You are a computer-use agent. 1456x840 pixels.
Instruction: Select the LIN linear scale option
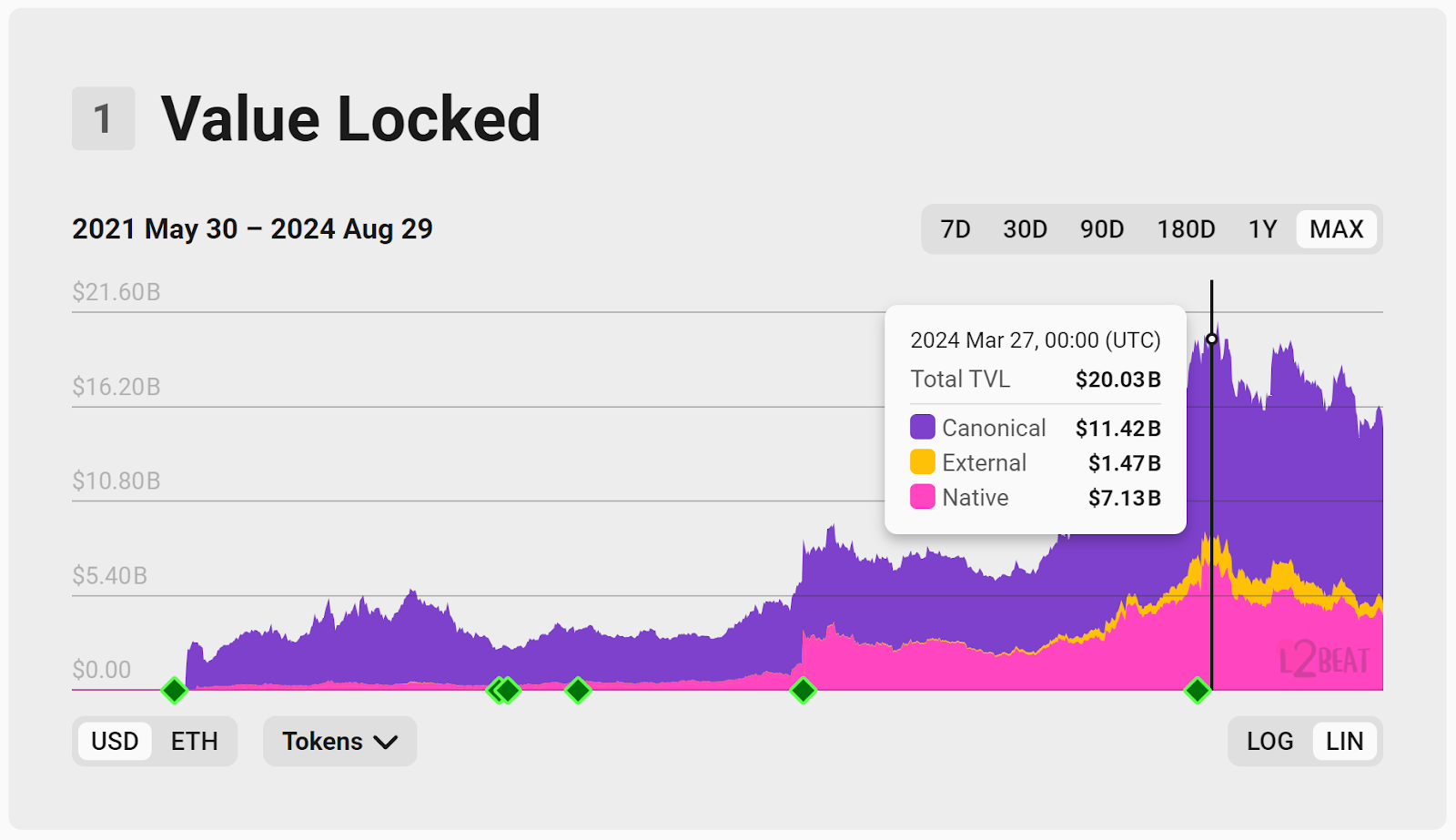point(1344,741)
